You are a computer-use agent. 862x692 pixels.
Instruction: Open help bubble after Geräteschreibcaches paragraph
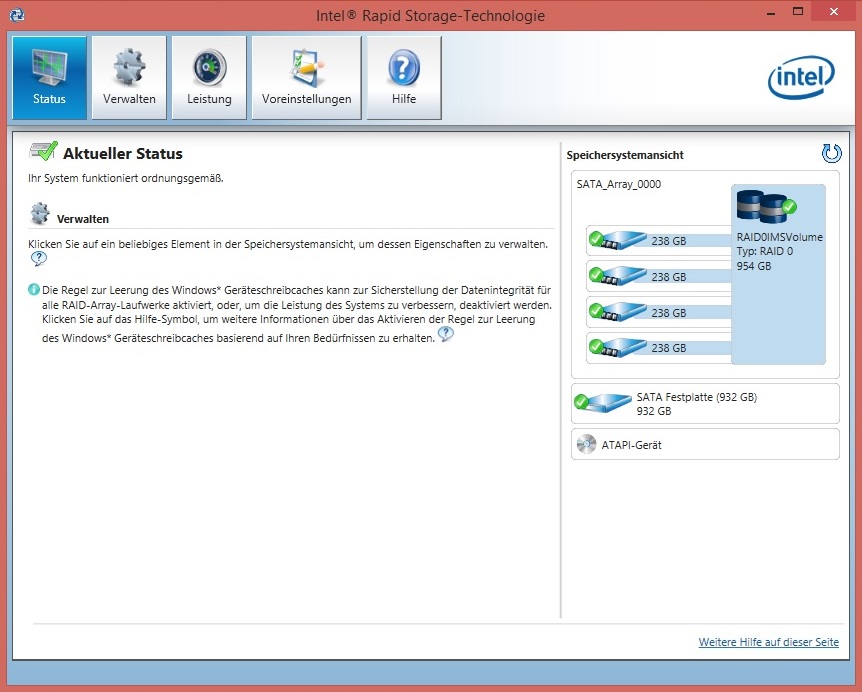[446, 334]
